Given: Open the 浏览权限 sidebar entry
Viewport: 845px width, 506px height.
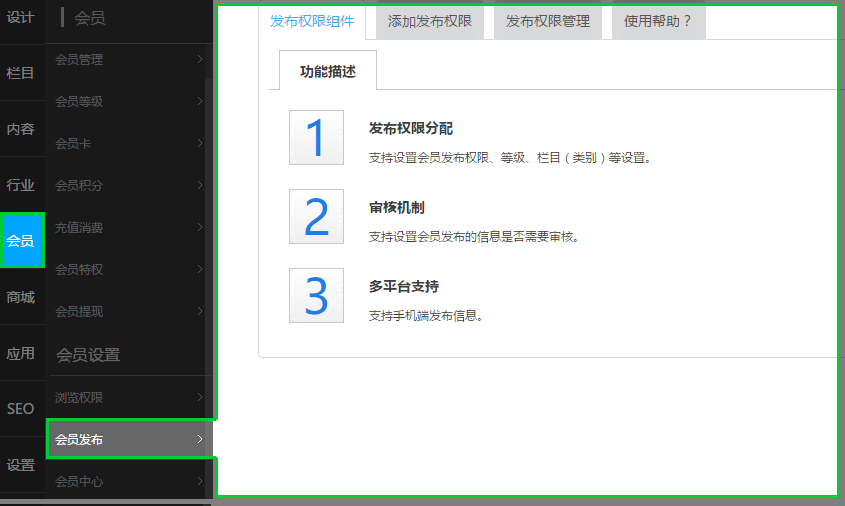Looking at the screenshot, I should click(128, 398).
